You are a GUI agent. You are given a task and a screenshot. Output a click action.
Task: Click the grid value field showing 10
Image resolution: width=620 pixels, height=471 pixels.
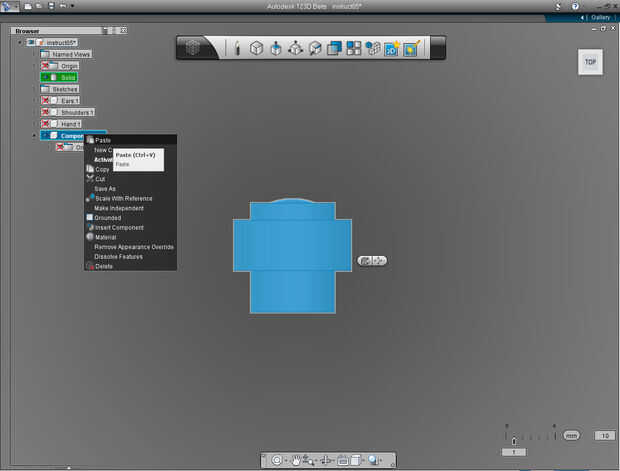tap(605, 435)
